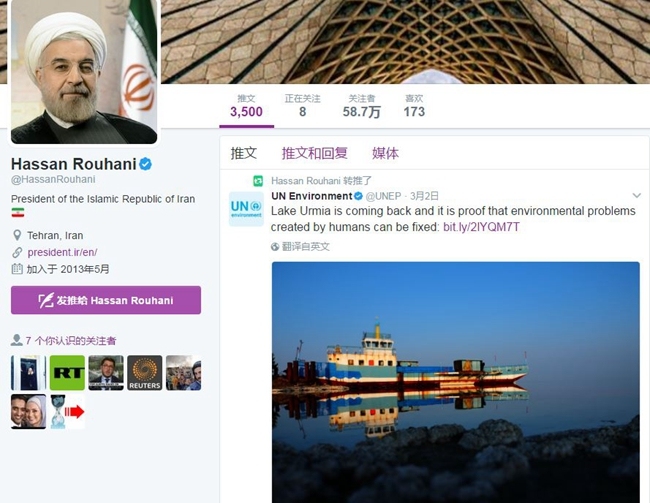Open the bit.ly/2IYQM7T link in tweet
This screenshot has width=650, height=503.
481,227
